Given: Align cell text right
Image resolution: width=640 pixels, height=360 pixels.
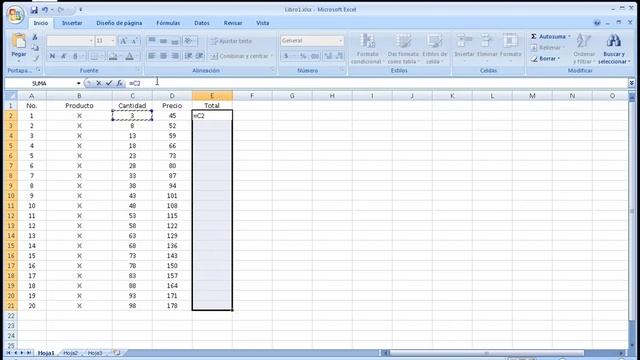Looking at the screenshot, I should 175,56.
